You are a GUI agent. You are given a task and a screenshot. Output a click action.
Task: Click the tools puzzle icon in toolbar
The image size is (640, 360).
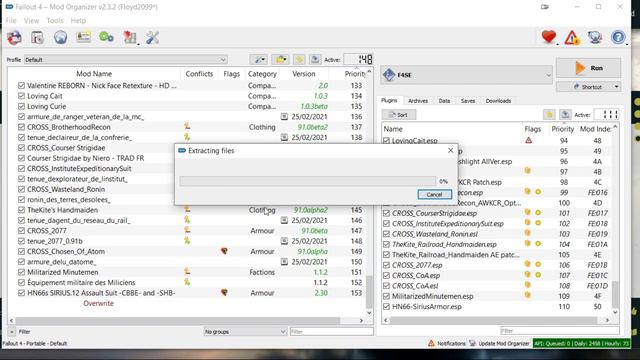[130, 38]
